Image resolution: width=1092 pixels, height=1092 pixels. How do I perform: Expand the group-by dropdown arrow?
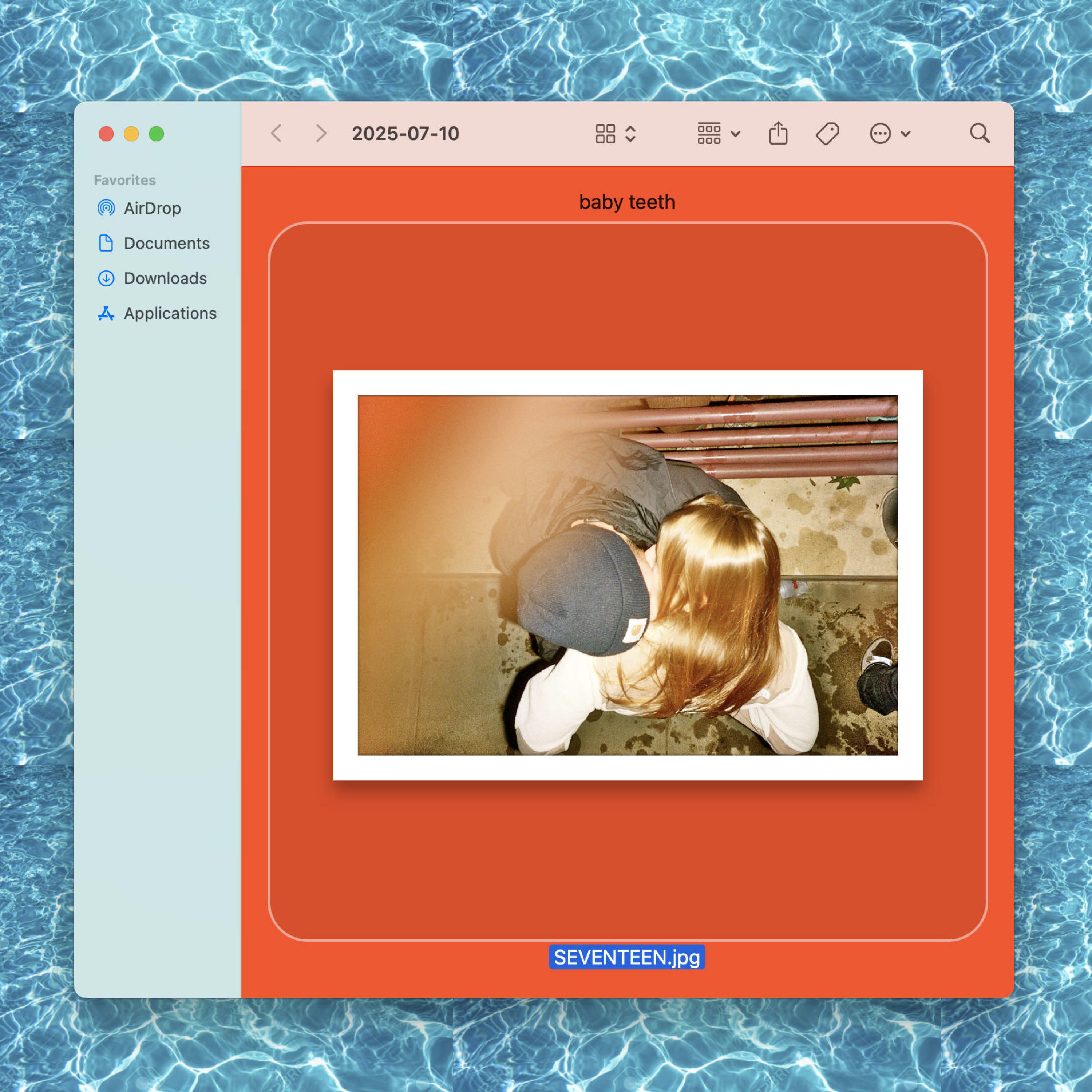[735, 134]
